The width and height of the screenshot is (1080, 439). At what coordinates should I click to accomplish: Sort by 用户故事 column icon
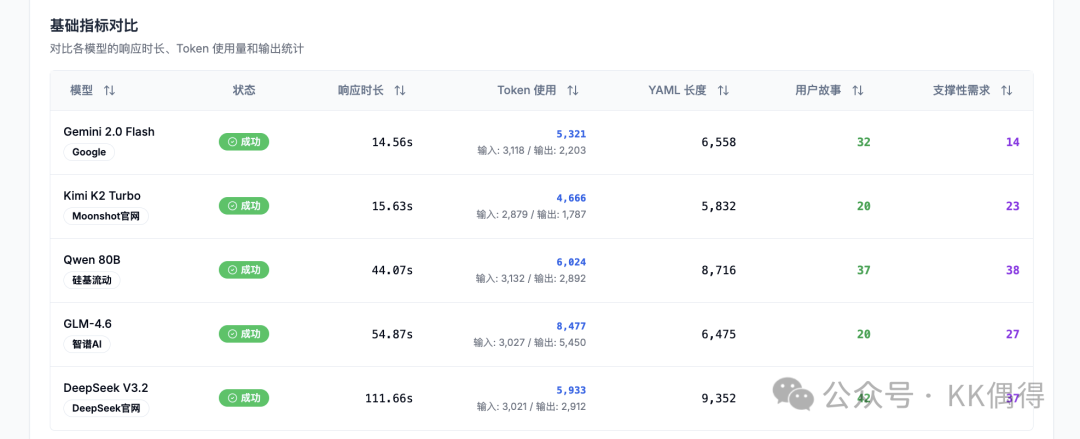tap(858, 90)
